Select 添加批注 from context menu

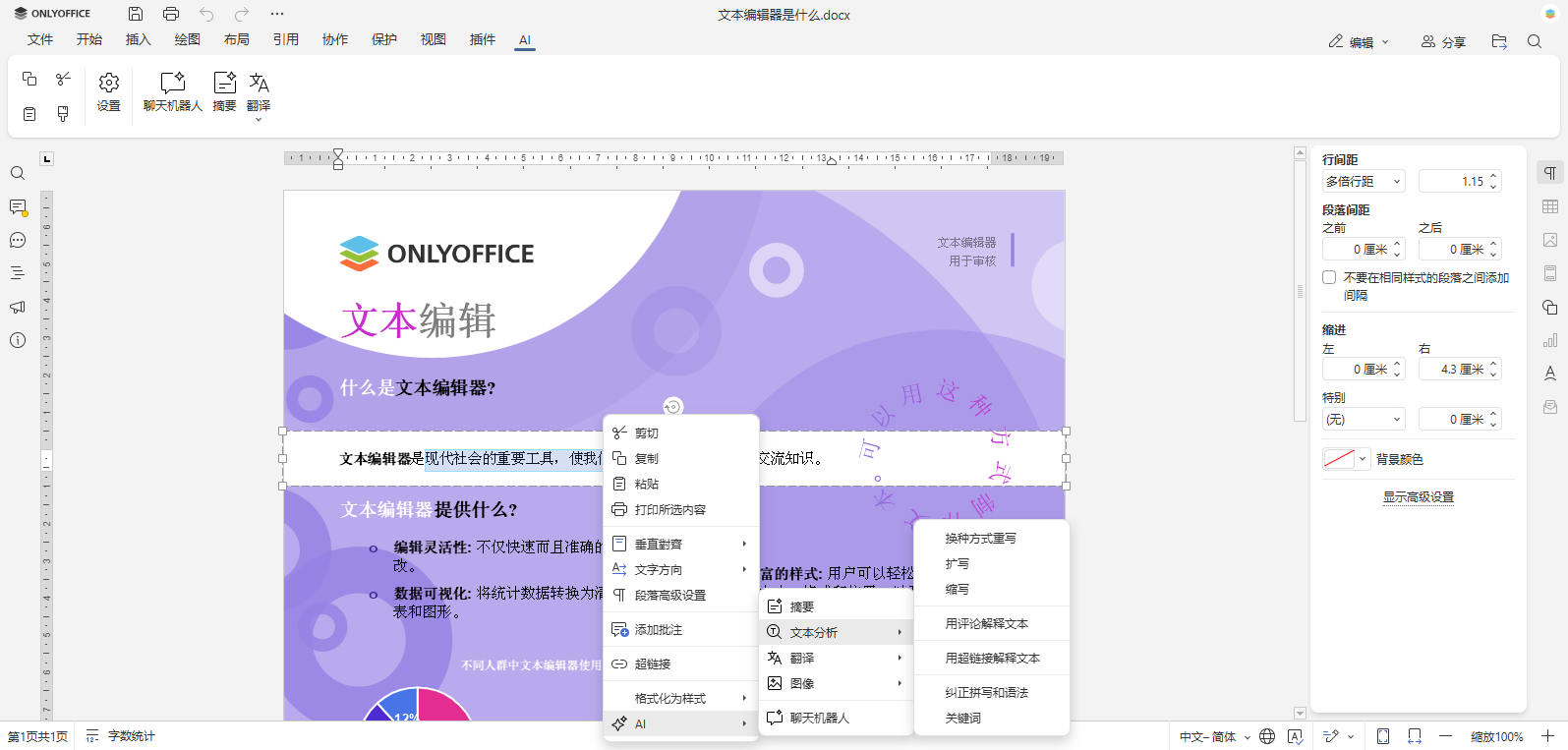(x=680, y=629)
